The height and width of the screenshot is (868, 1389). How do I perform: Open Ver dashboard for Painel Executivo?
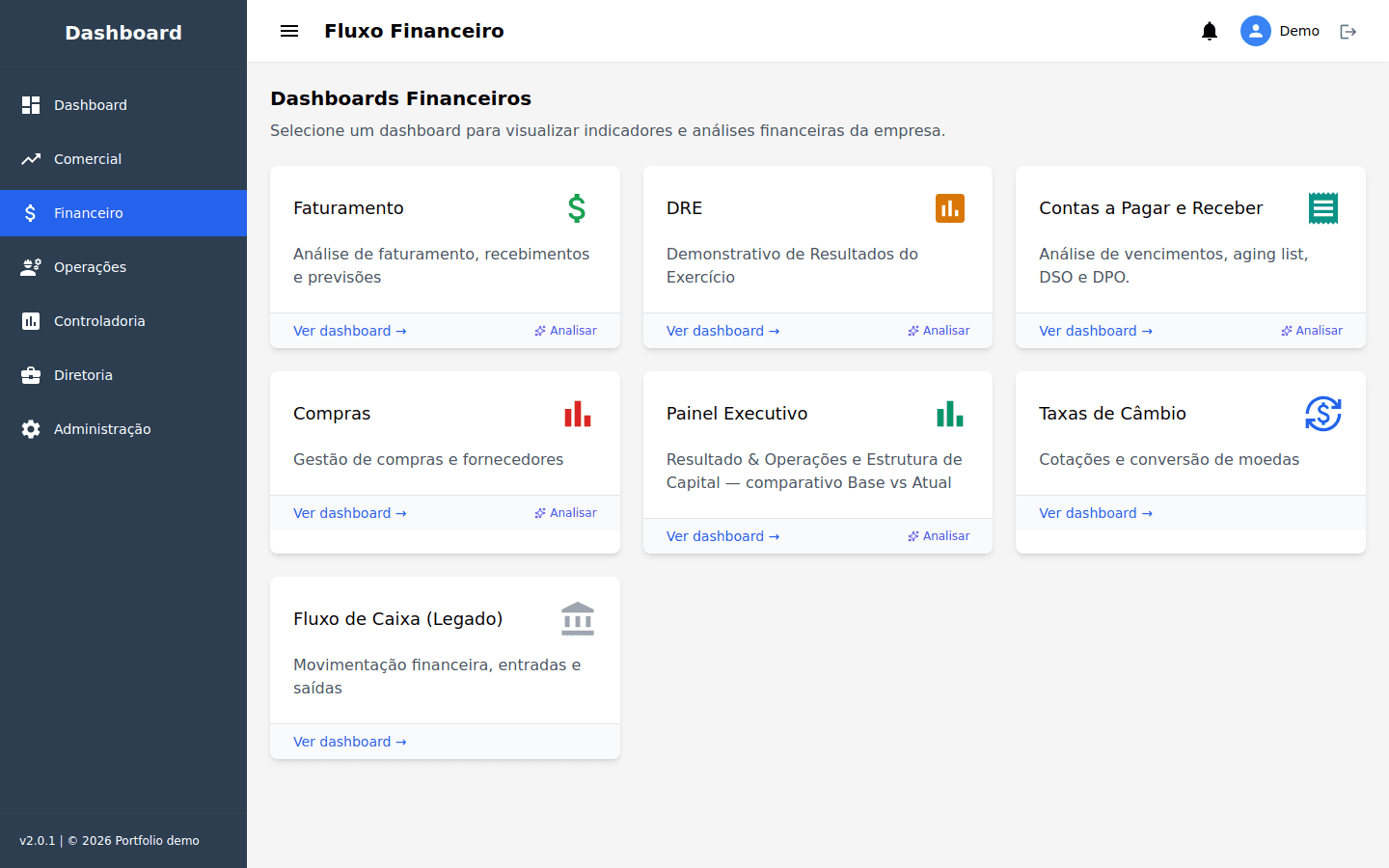[x=722, y=536]
